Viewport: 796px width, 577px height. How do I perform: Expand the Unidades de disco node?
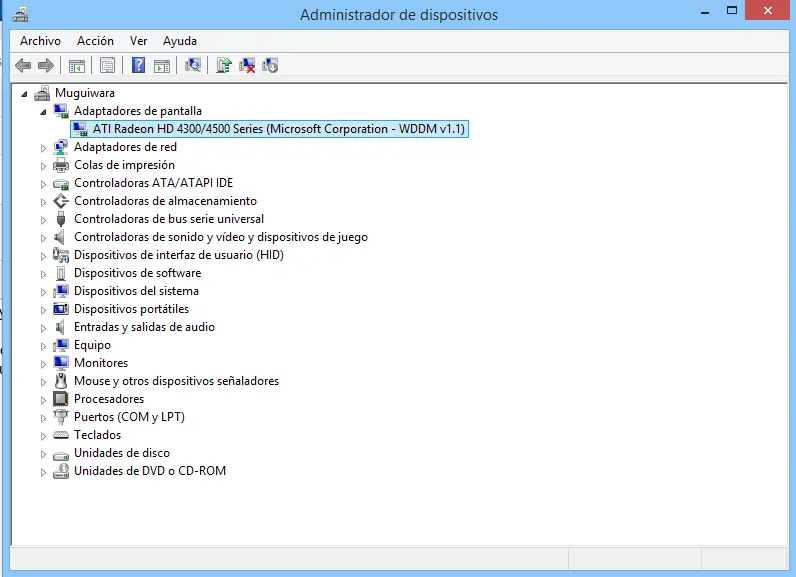point(43,454)
